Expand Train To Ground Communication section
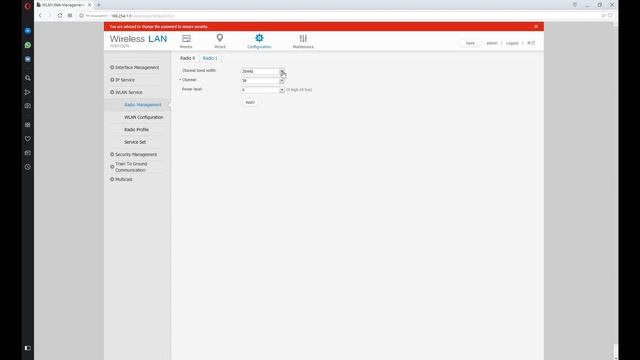The image size is (640, 360). (x=129, y=167)
